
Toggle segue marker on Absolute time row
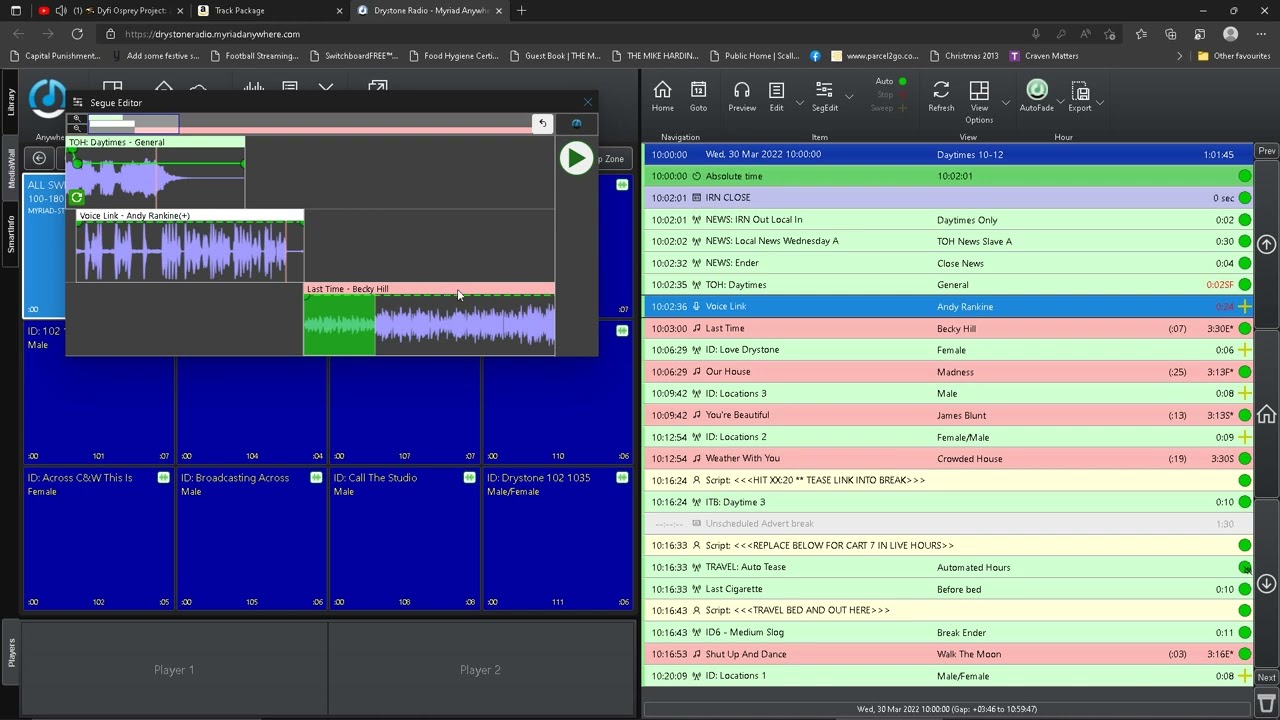pyautogui.click(x=1244, y=176)
